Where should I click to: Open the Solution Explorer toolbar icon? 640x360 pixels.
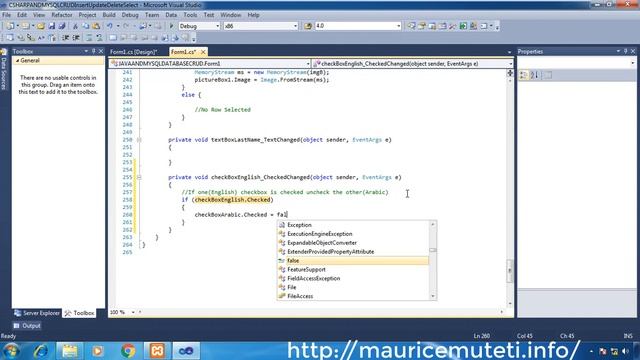point(411,26)
